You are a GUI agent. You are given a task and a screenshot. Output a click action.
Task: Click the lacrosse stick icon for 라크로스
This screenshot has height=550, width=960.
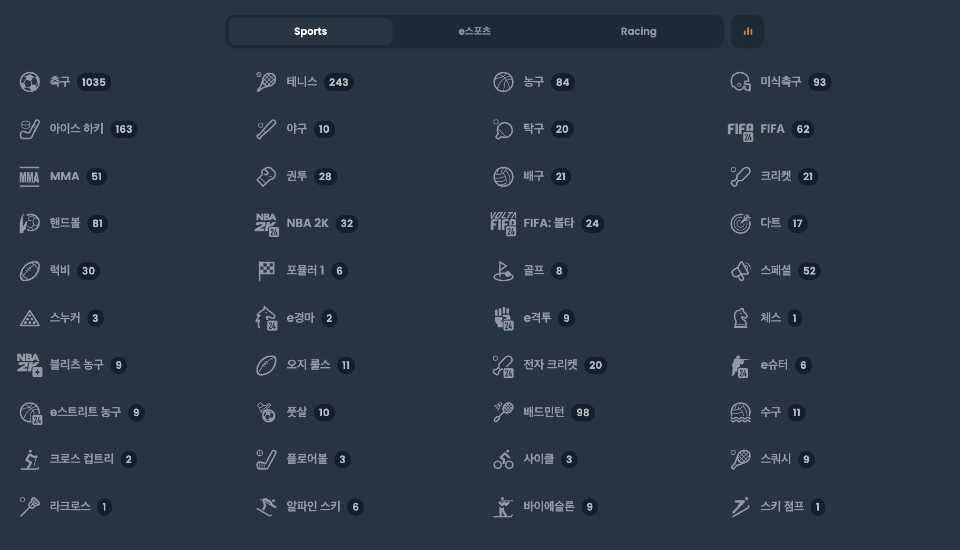pos(29,507)
